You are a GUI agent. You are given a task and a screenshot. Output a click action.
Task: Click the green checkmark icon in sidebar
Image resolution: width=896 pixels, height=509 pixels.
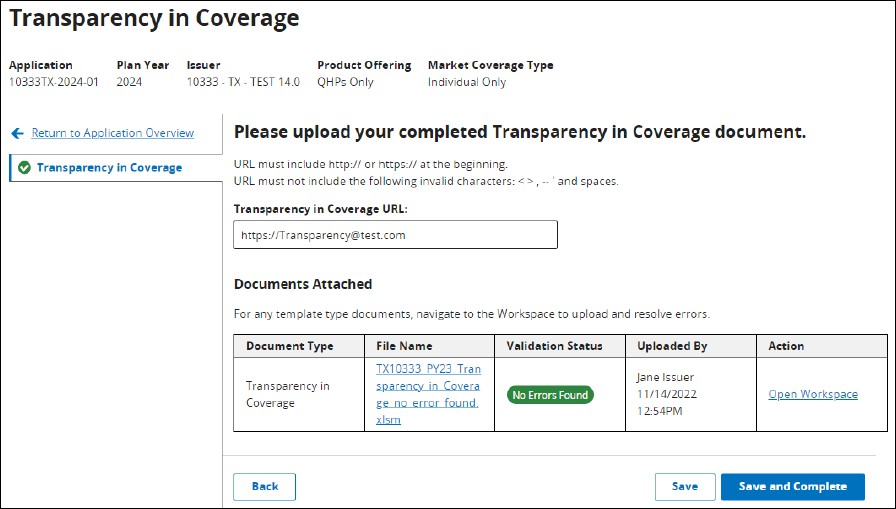24,168
